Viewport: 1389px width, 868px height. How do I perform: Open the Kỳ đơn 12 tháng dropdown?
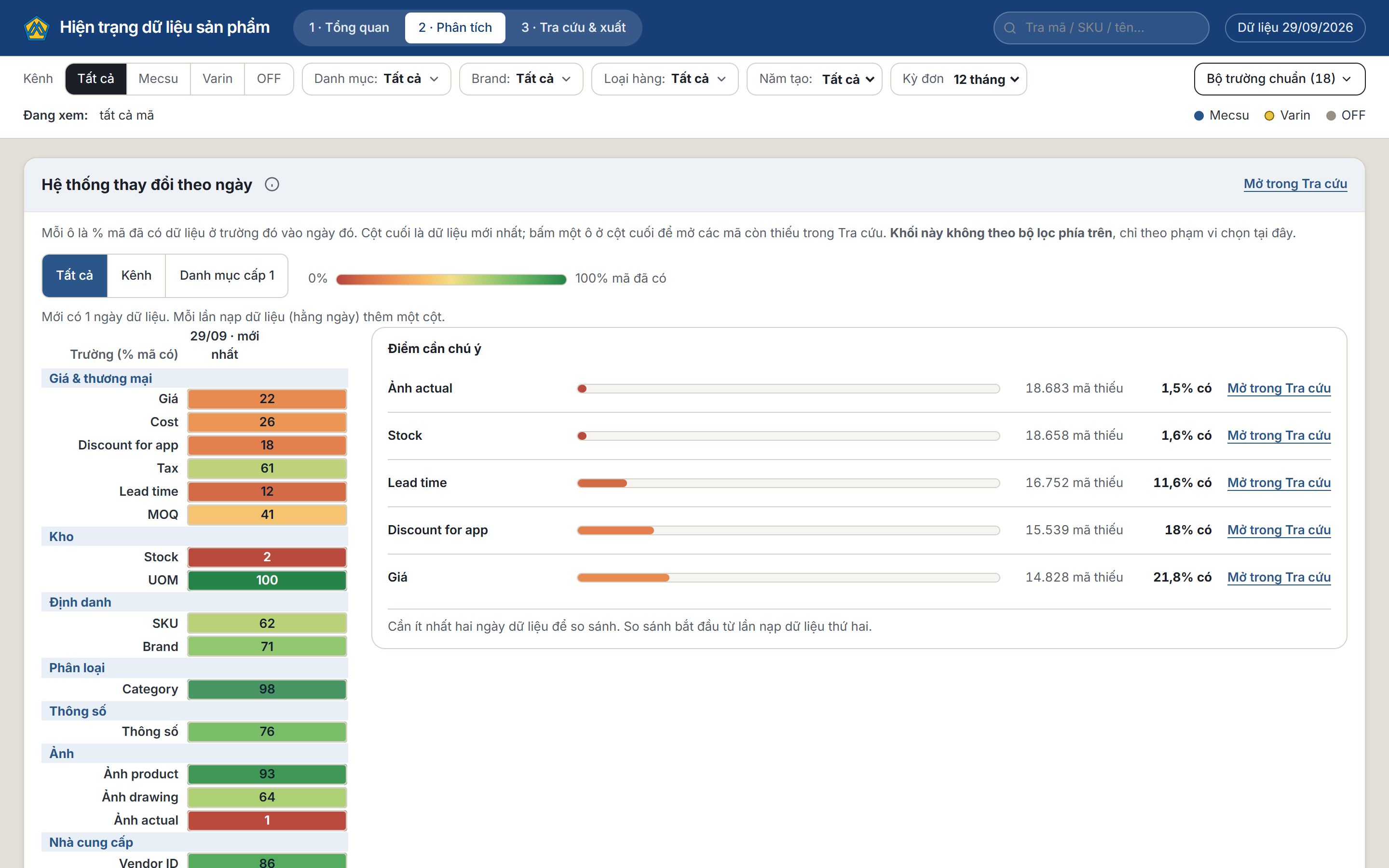click(x=958, y=79)
